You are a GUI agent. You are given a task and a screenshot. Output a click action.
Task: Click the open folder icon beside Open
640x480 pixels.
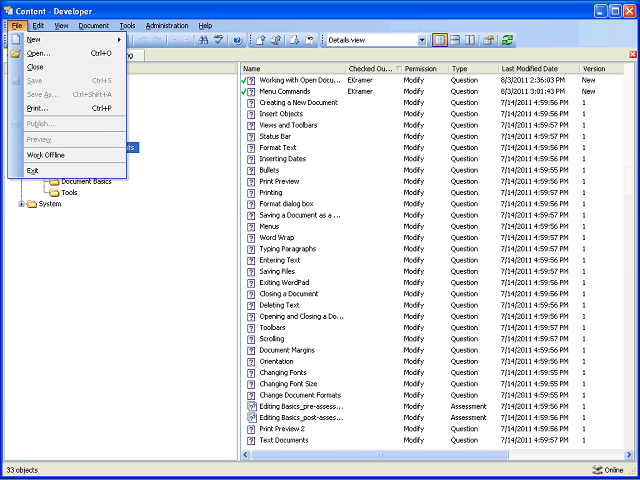click(x=16, y=53)
